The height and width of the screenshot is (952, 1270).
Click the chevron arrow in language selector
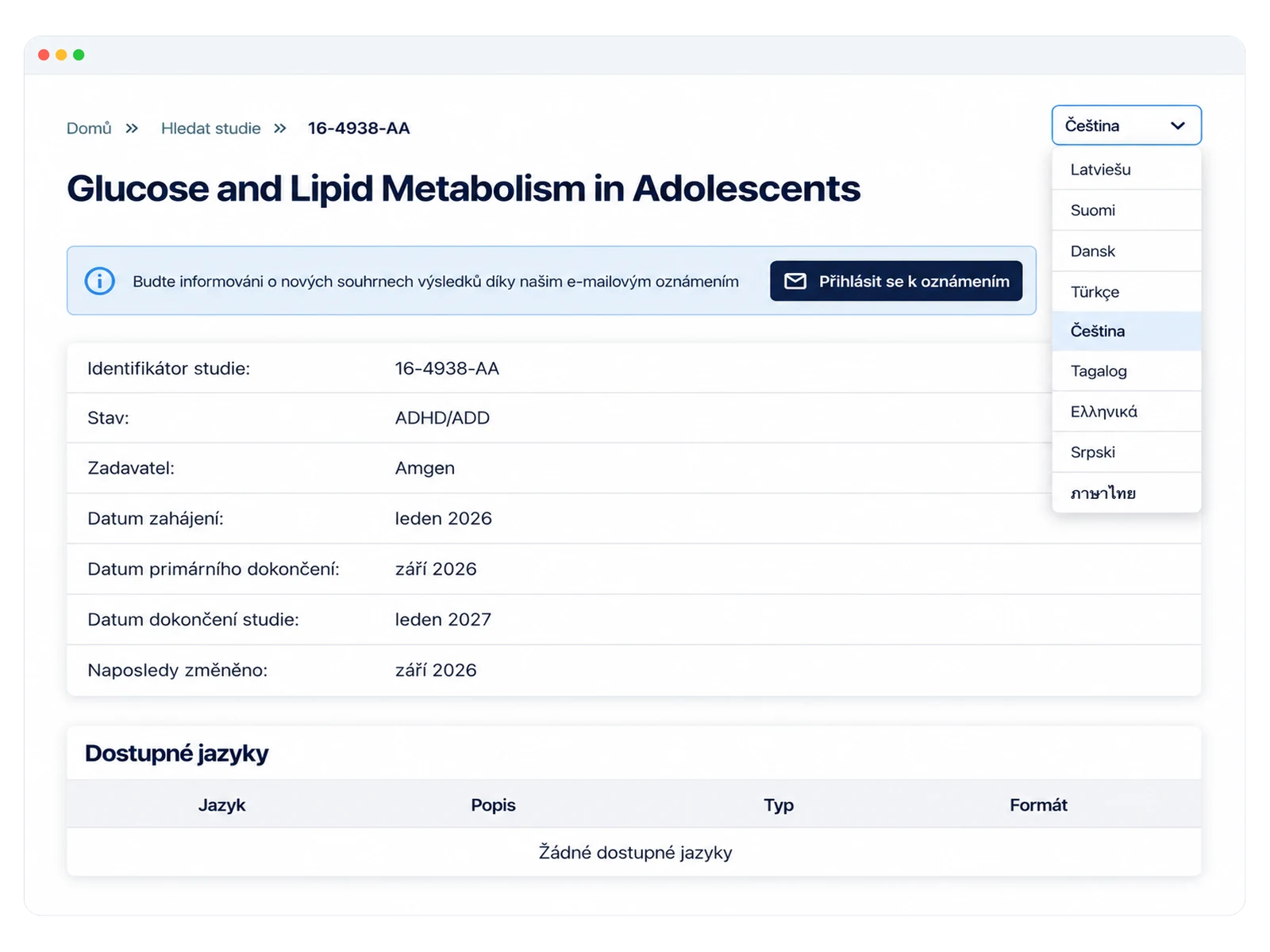click(1178, 125)
